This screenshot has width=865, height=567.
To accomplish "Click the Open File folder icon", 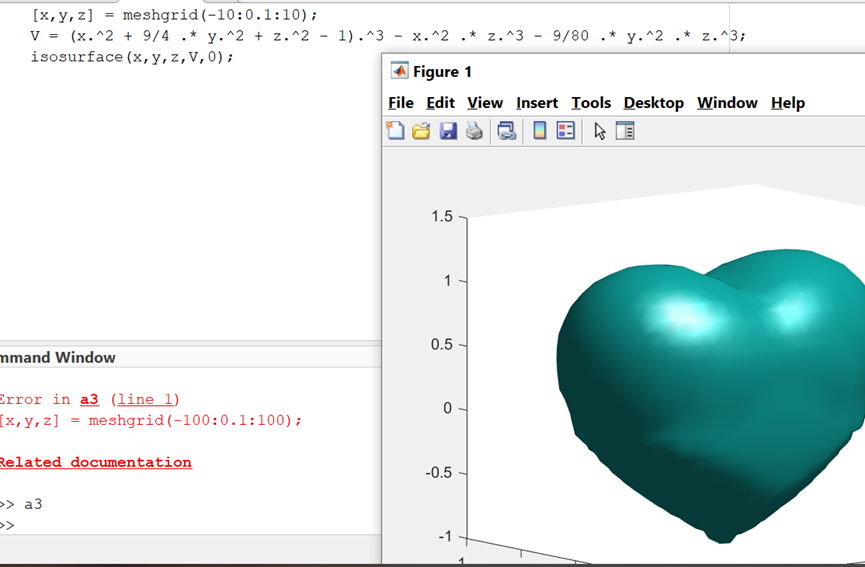I will [421, 131].
